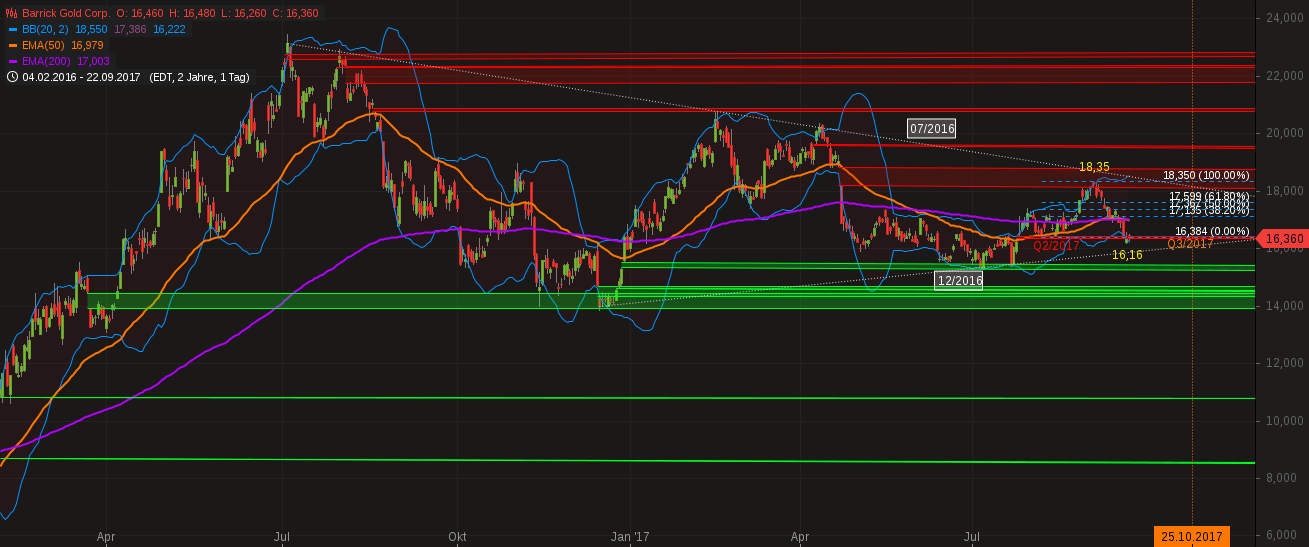
Task: Click the purple EMA(200) legend marker
Action: [11, 61]
